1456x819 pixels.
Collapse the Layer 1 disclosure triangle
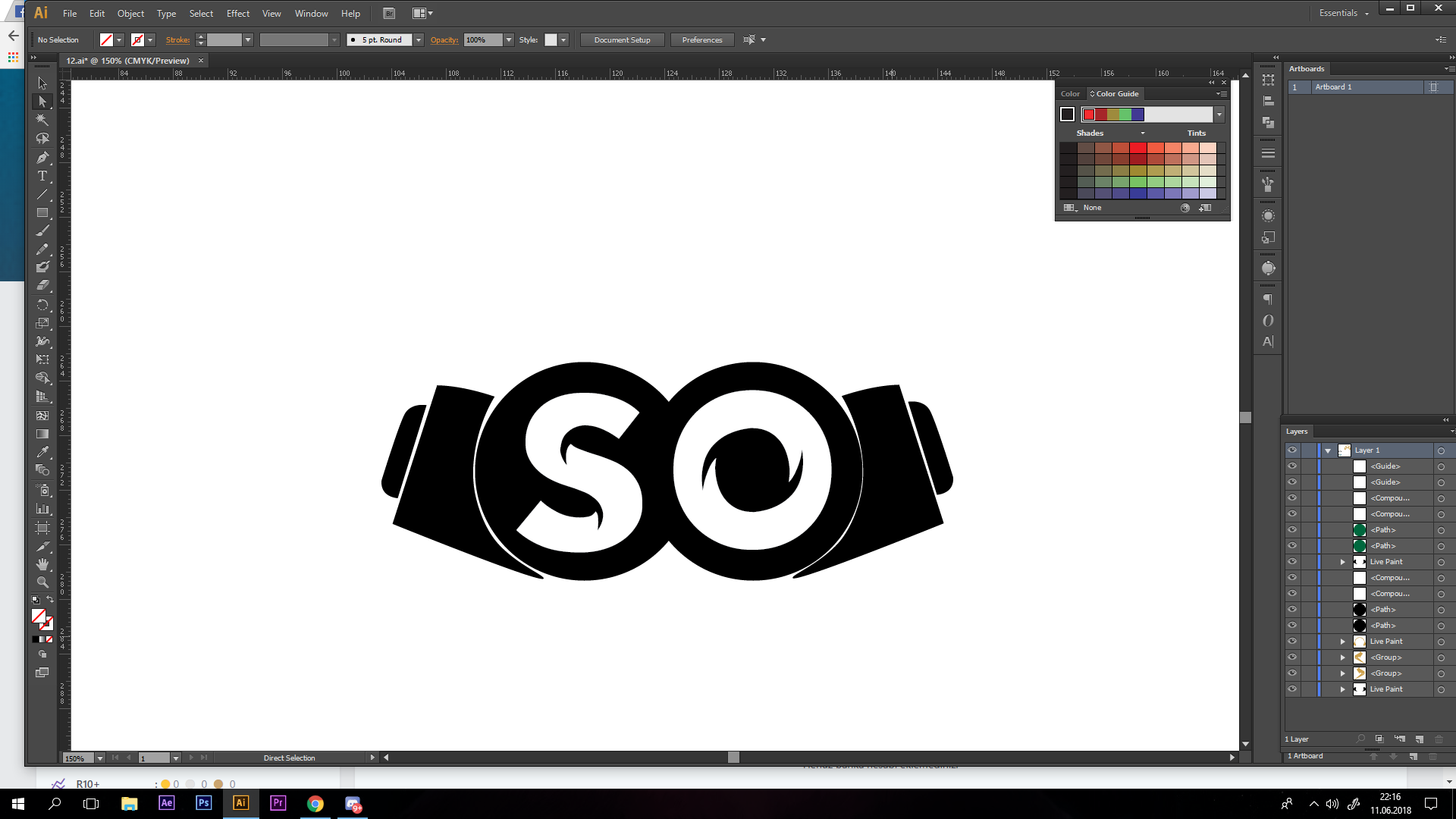pyautogui.click(x=1328, y=450)
